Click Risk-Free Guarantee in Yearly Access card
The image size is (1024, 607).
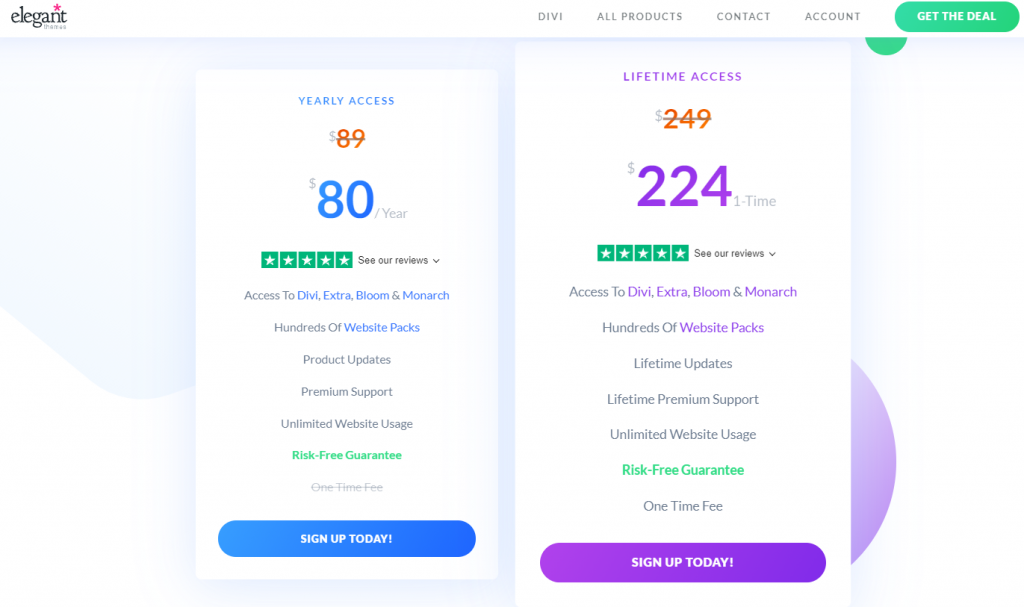[x=347, y=455]
